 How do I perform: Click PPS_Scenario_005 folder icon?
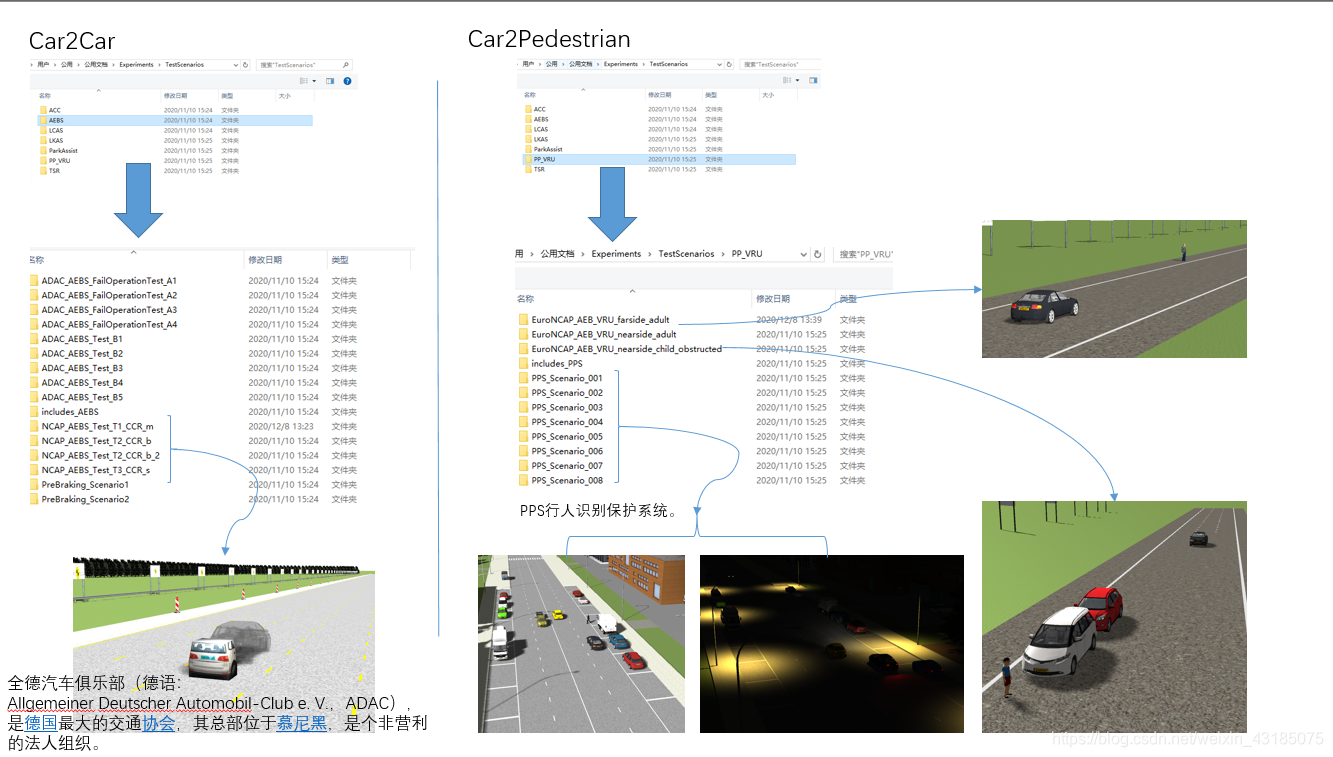[524, 436]
